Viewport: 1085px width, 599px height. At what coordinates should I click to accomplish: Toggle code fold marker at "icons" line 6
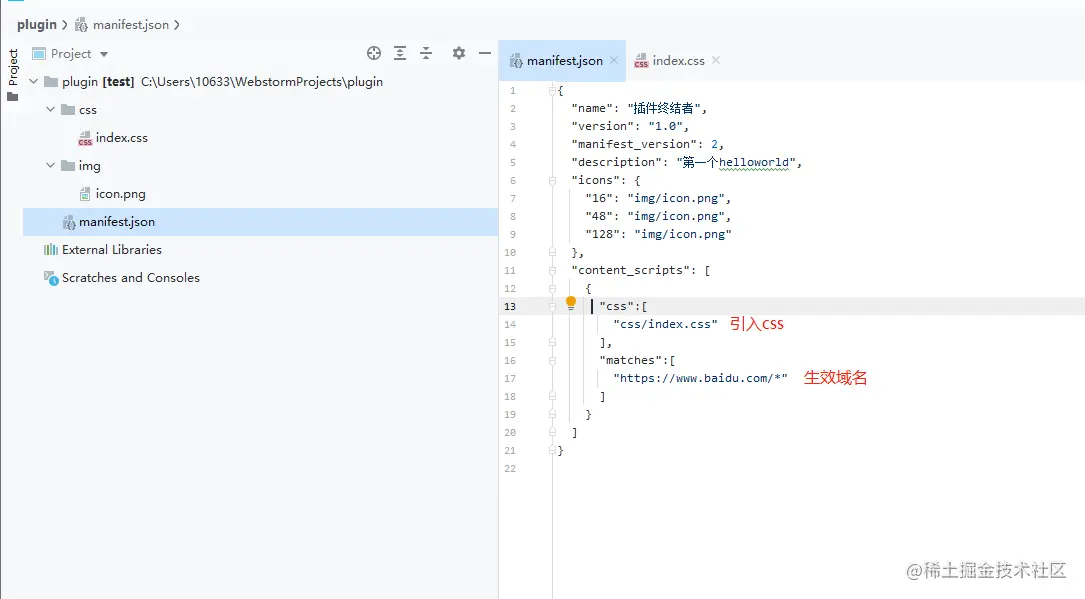pos(552,180)
